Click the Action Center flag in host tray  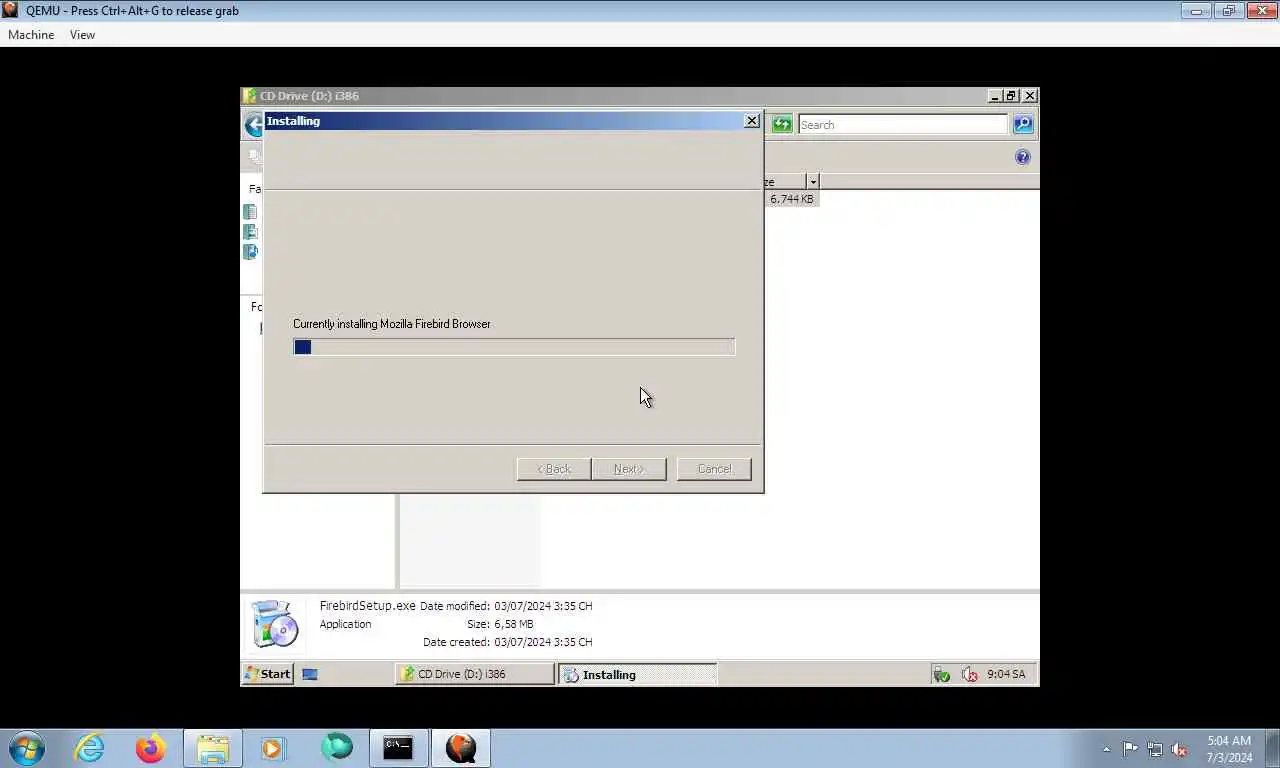[x=1130, y=749]
